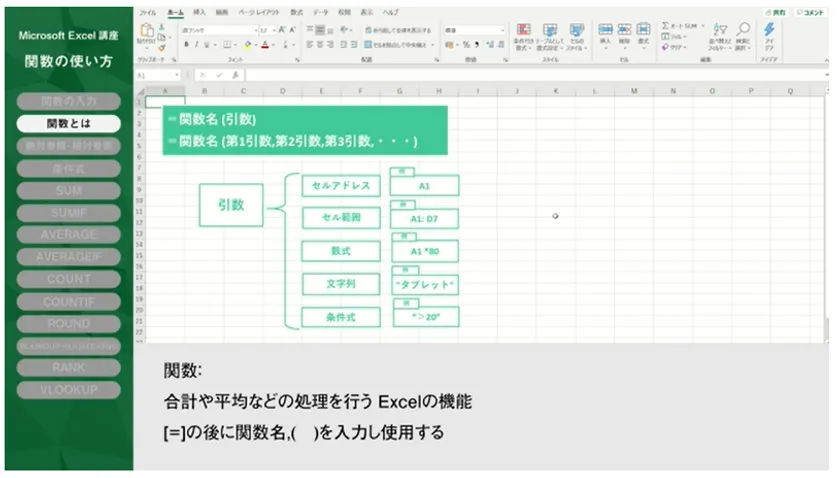The height and width of the screenshot is (478, 840).
Task: Click the comma style icon
Action: 476,45
